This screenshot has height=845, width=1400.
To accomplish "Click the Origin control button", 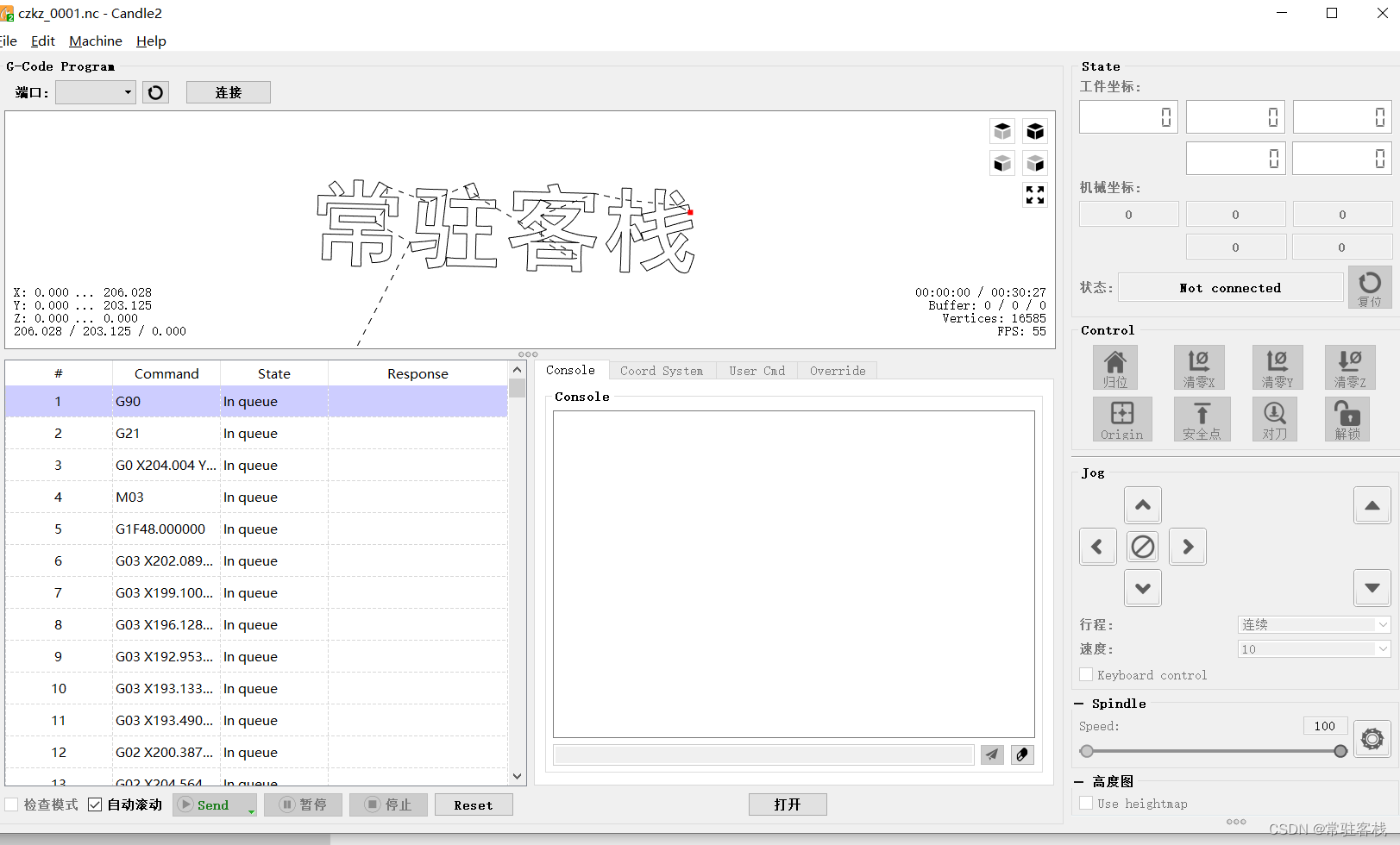I will [1122, 420].
